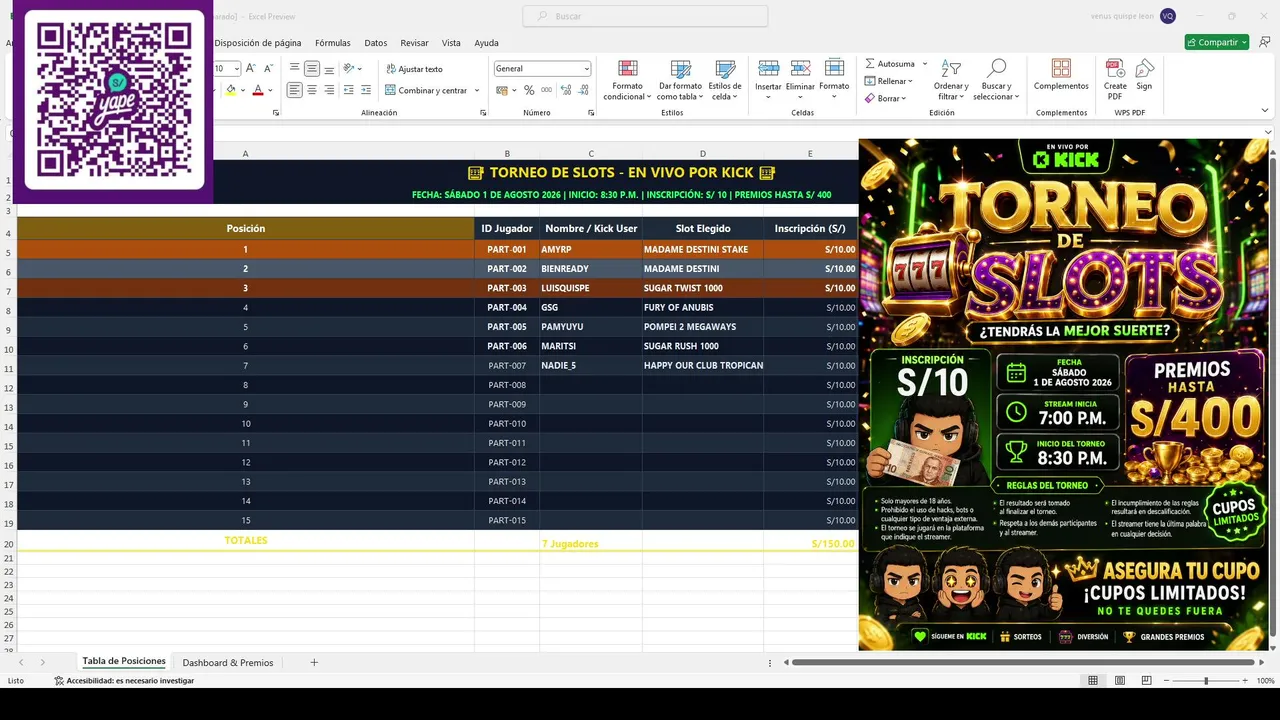Decrease font size with the smaller A icon
1280x720 pixels.
click(268, 68)
